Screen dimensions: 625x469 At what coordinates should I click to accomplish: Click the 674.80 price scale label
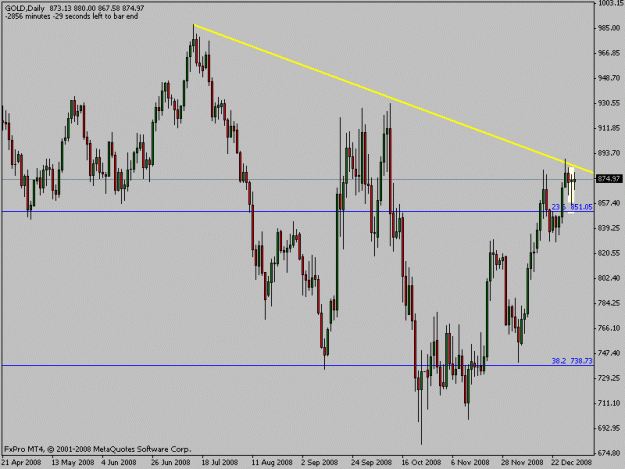[608, 453]
